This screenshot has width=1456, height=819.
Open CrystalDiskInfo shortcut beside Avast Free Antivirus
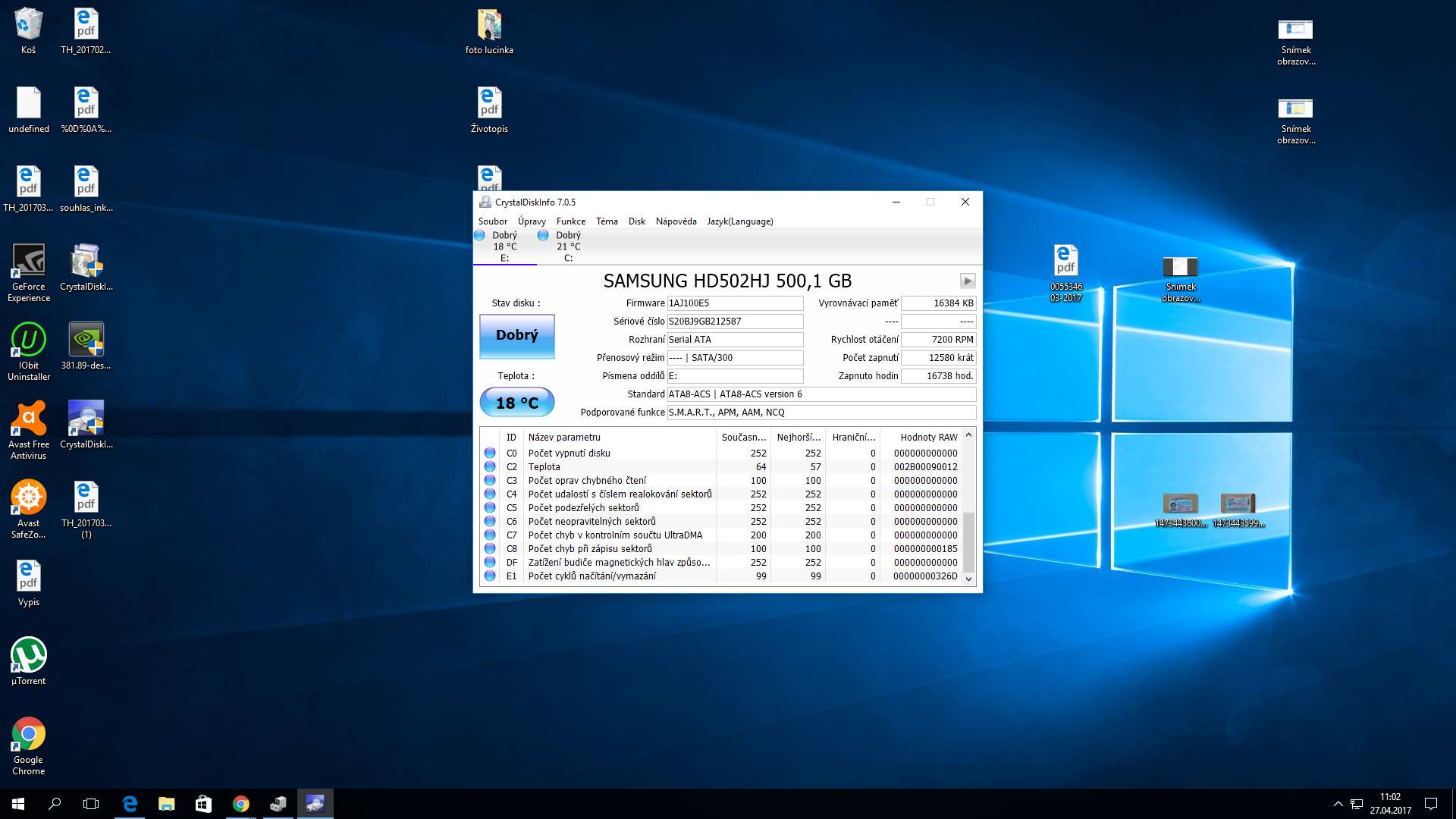[86, 425]
